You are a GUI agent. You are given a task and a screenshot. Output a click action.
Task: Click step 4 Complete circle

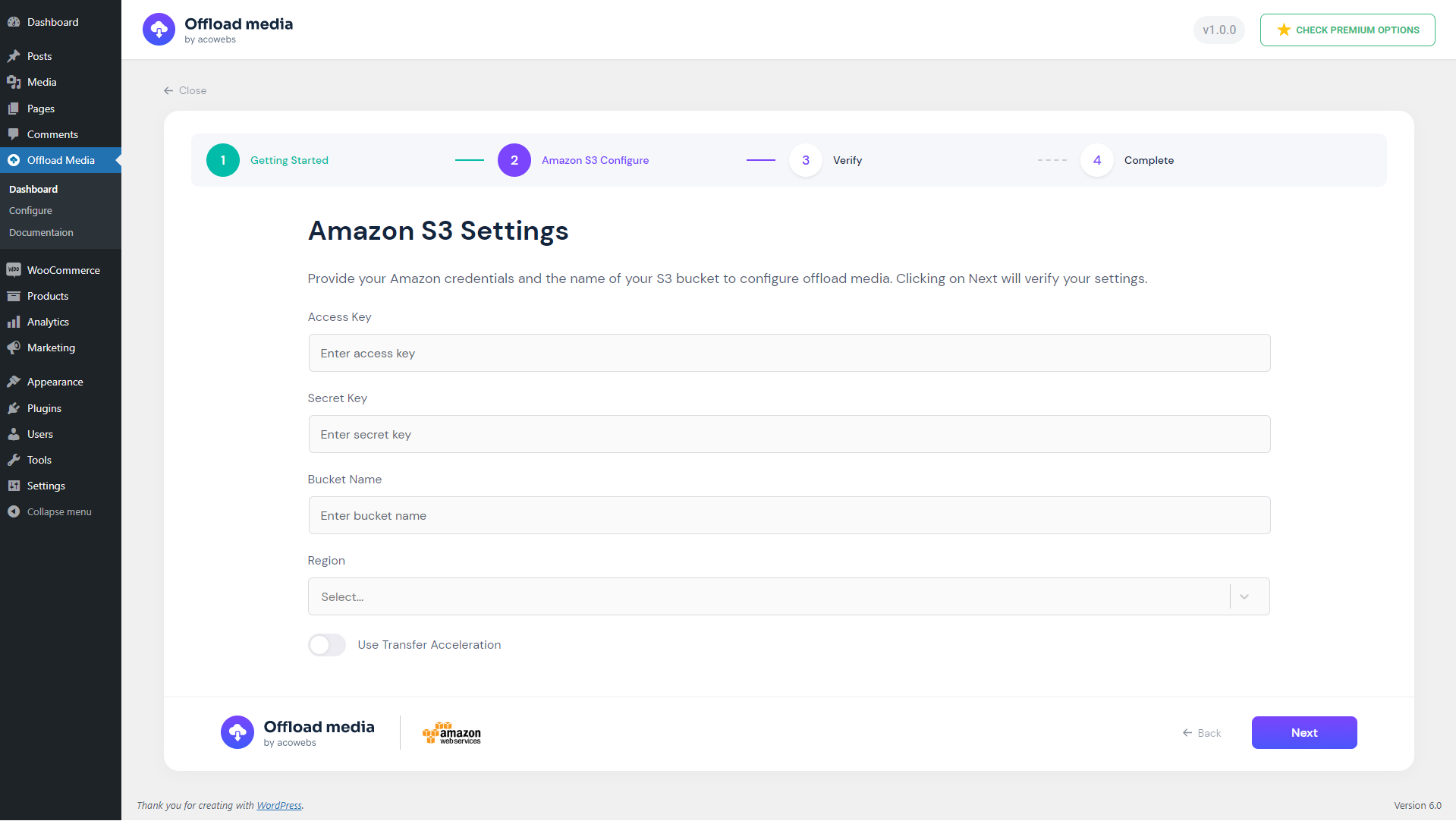point(1097,160)
